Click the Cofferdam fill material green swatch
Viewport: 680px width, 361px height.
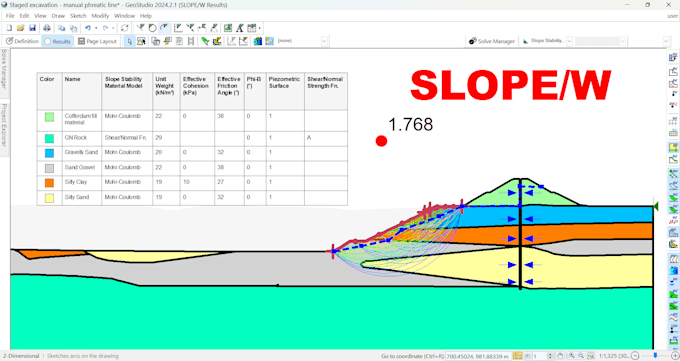49,117
